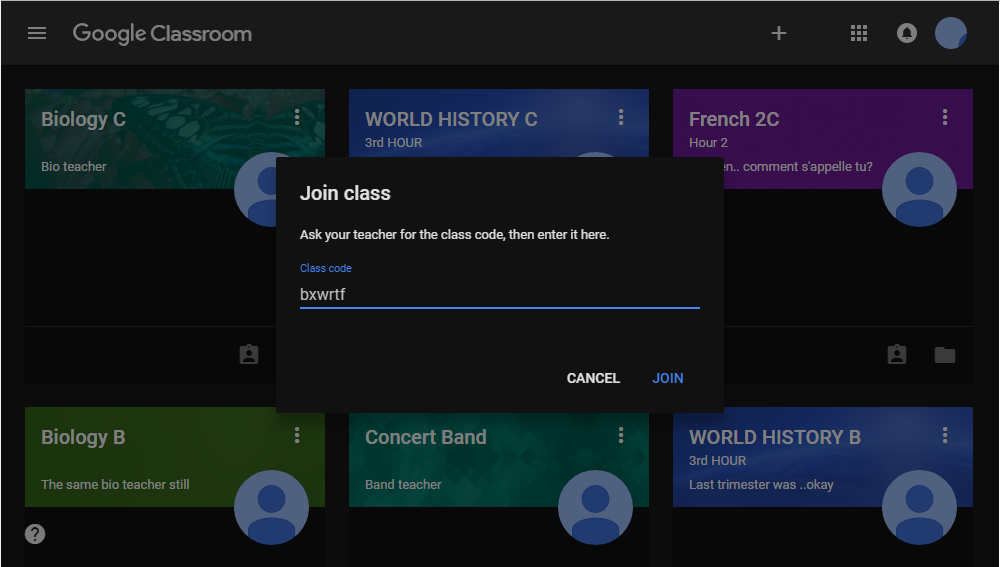Click 'Last trimester was ..okay' text

(x=761, y=485)
